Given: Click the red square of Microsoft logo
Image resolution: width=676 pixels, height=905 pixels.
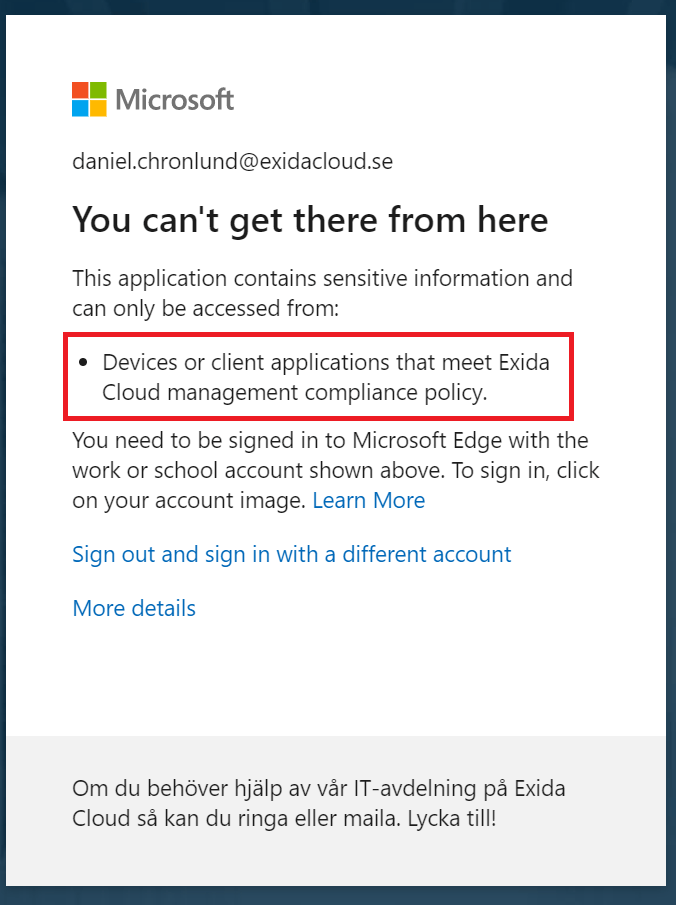Looking at the screenshot, I should (80, 89).
